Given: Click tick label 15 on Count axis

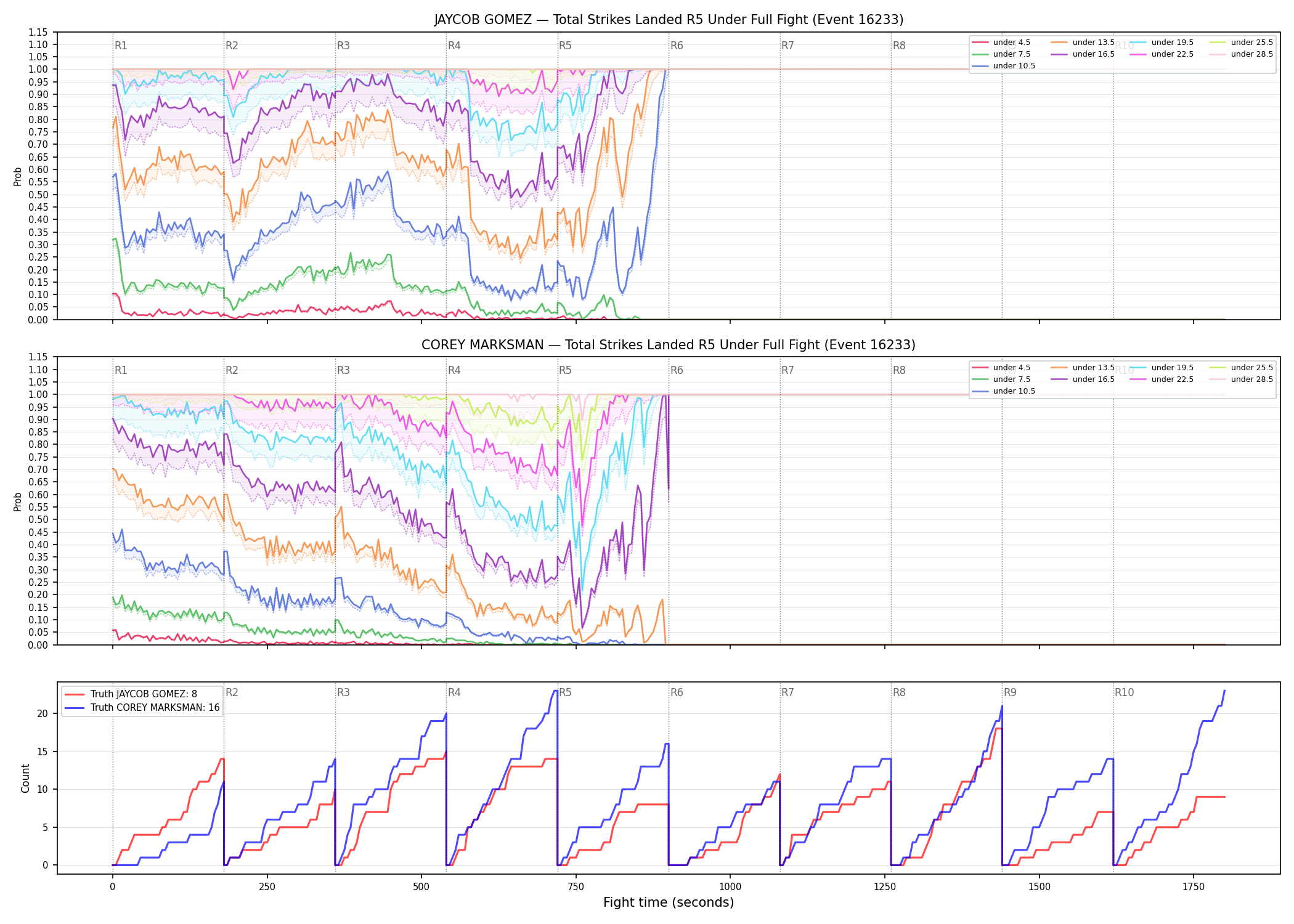Looking at the screenshot, I should pyautogui.click(x=43, y=752).
